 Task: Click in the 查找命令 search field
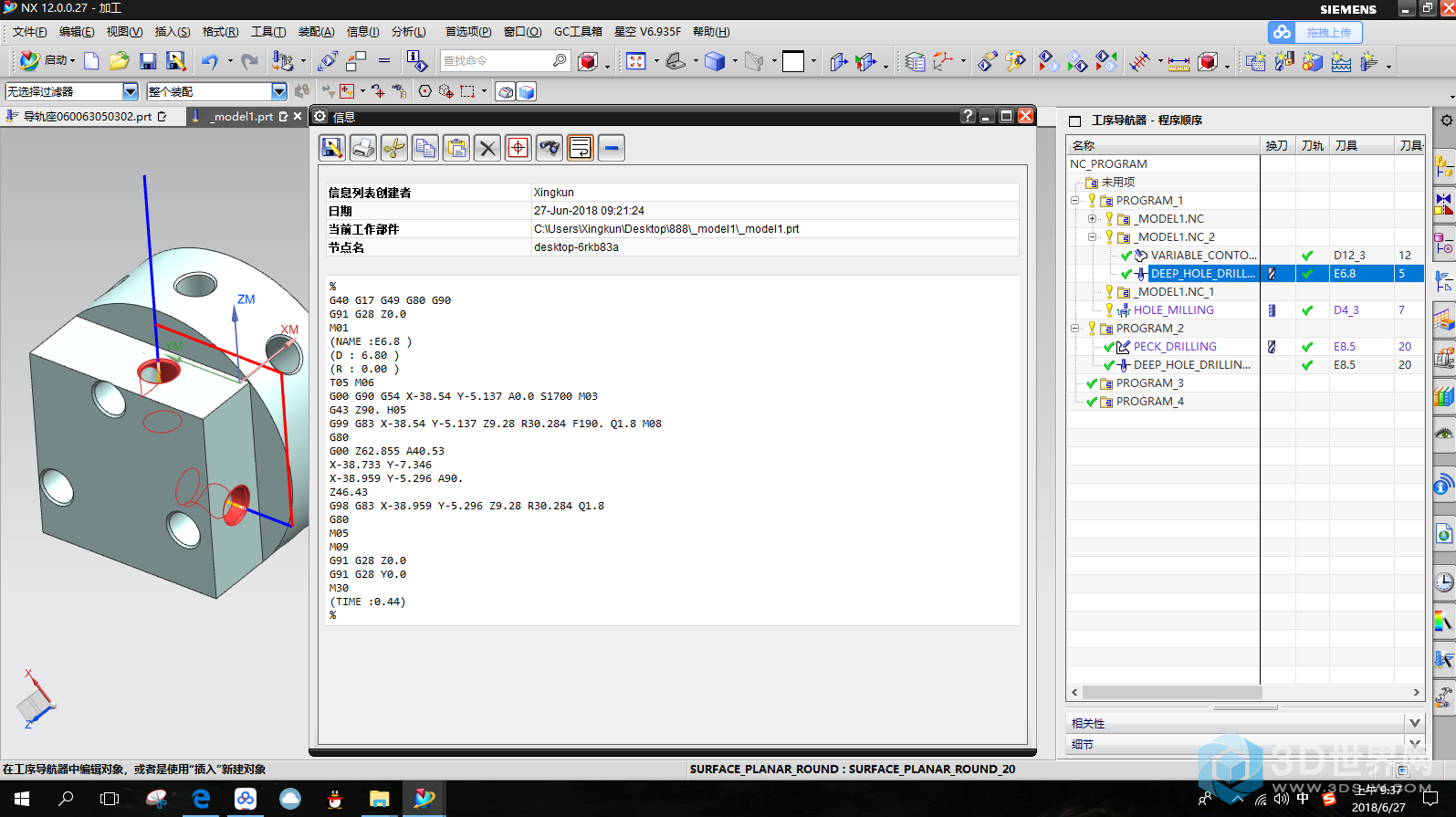tap(496, 60)
